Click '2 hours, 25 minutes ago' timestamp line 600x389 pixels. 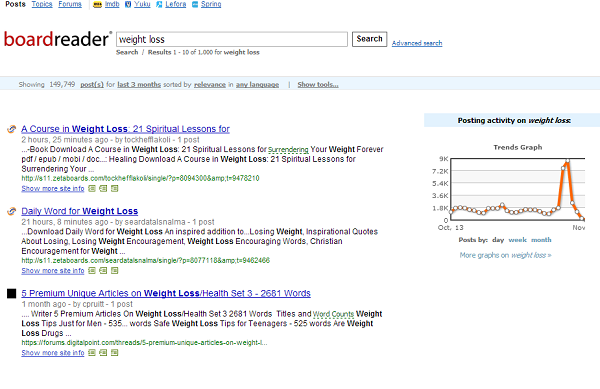click(x=110, y=140)
